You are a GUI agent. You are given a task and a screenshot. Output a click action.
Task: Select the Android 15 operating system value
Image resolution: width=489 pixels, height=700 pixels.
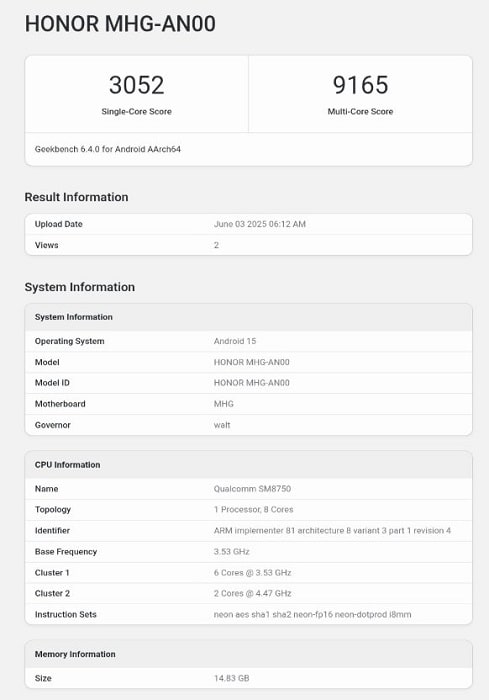click(235, 341)
